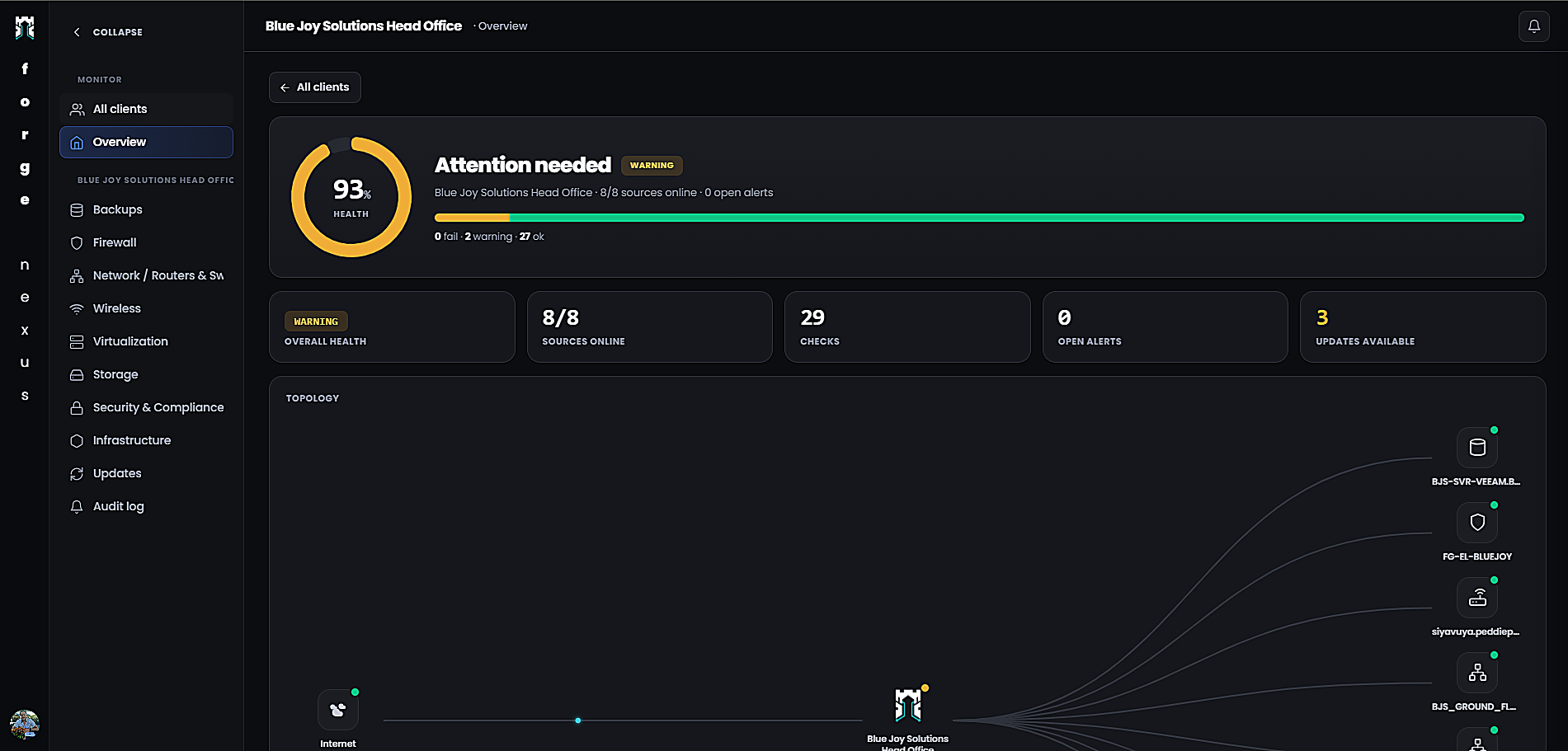Open All clients in the sidebar
This screenshot has height=751, width=1568.
(x=146, y=109)
